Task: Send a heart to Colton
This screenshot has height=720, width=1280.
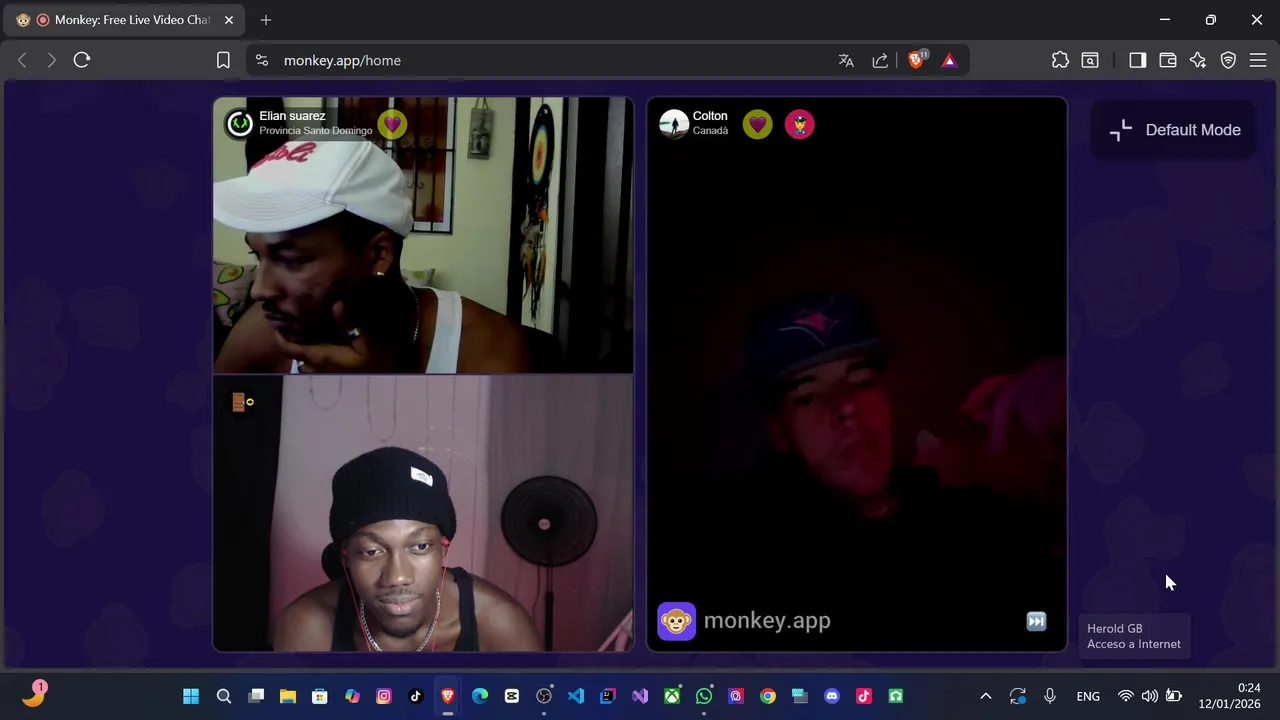Action: [x=757, y=124]
